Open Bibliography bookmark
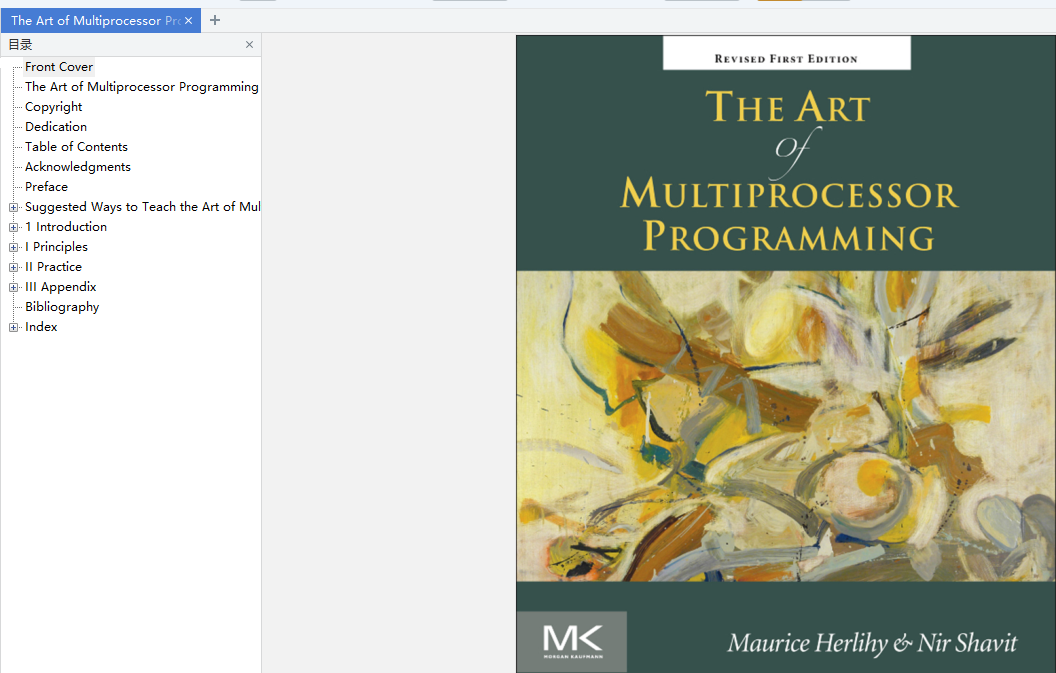 point(62,307)
